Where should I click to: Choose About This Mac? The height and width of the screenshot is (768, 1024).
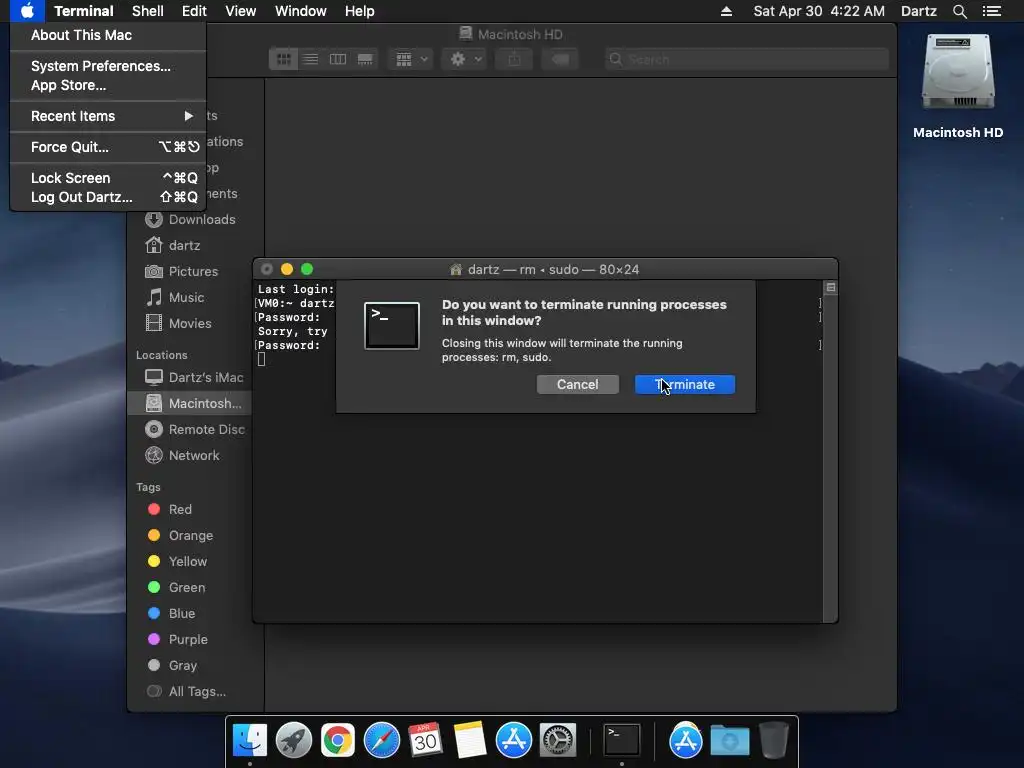(x=81, y=35)
